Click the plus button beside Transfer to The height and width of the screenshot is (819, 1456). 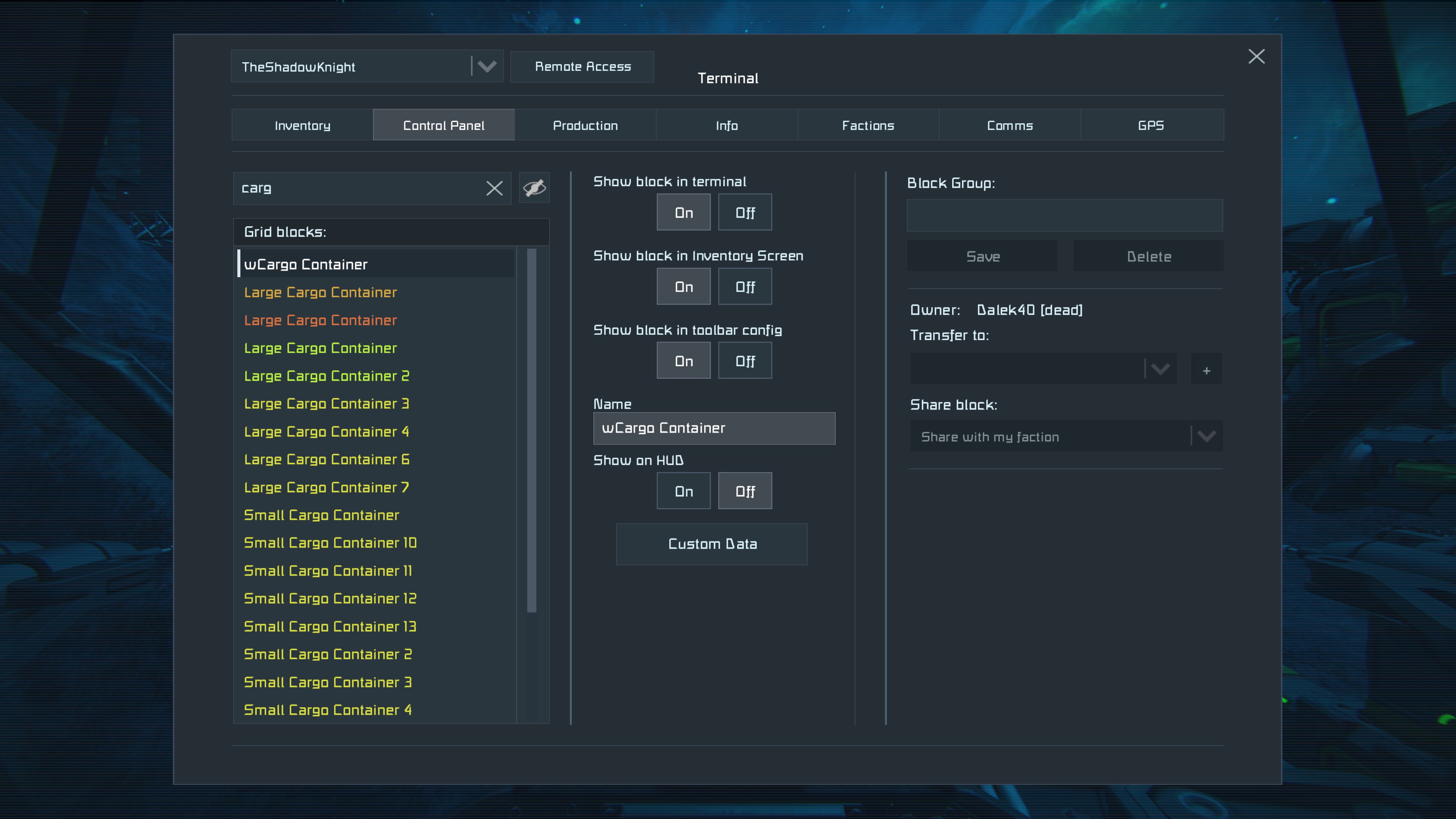click(x=1206, y=370)
